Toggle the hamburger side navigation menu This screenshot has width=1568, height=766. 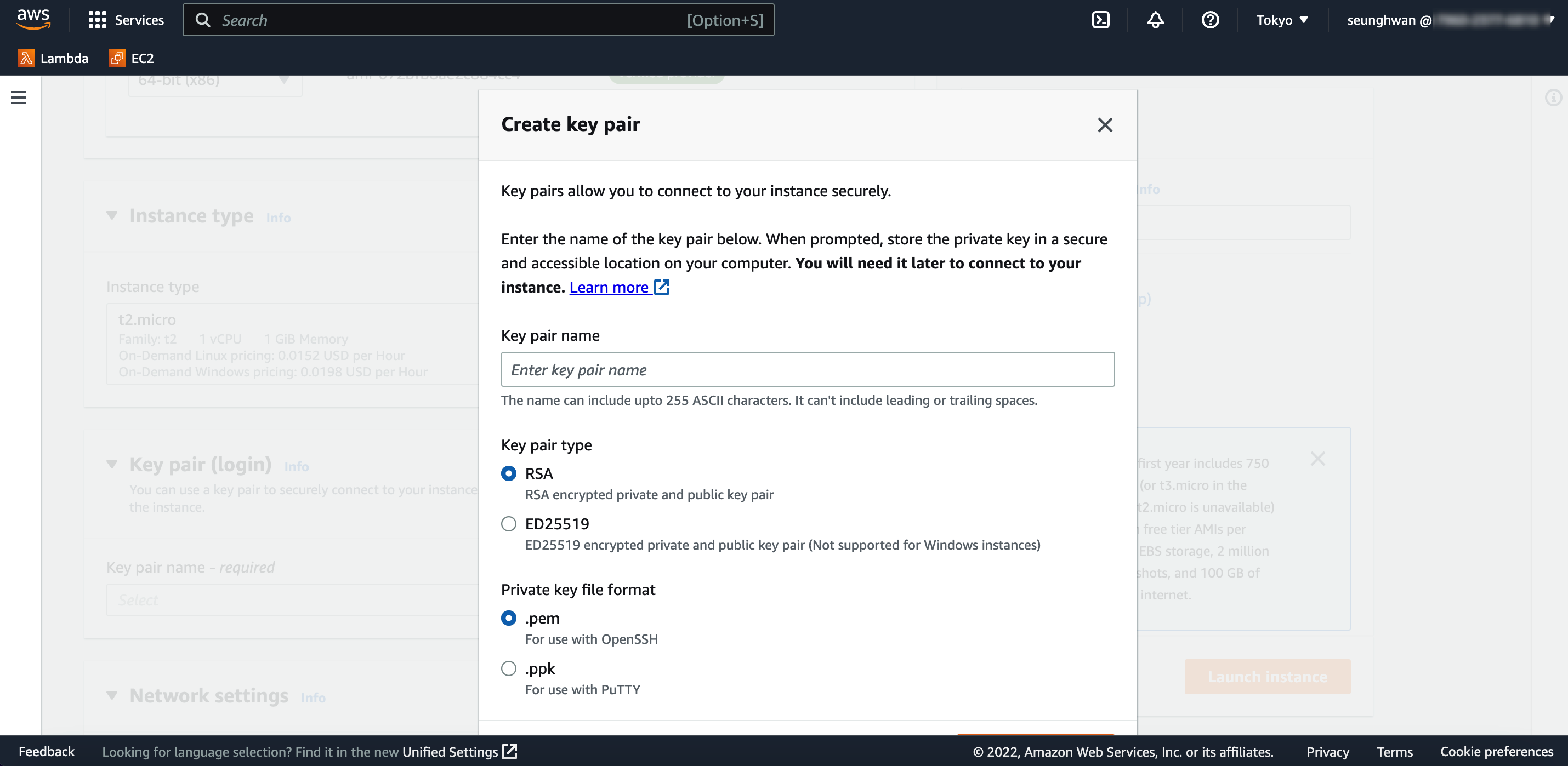tap(19, 98)
